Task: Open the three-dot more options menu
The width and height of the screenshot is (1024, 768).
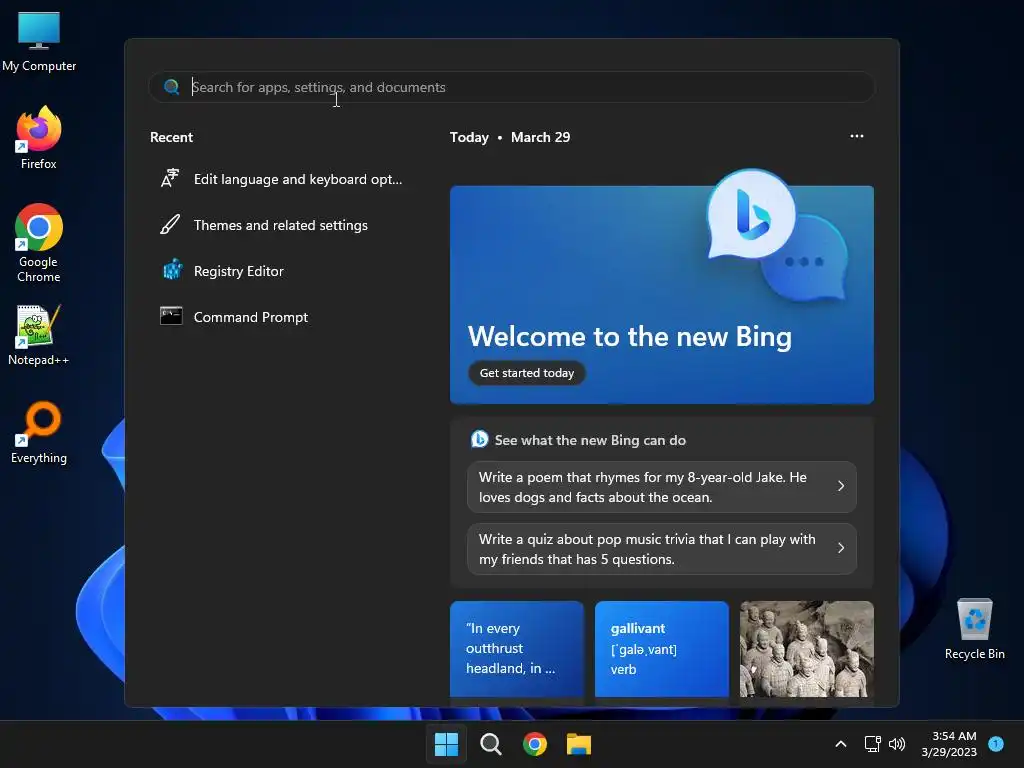Action: click(857, 136)
